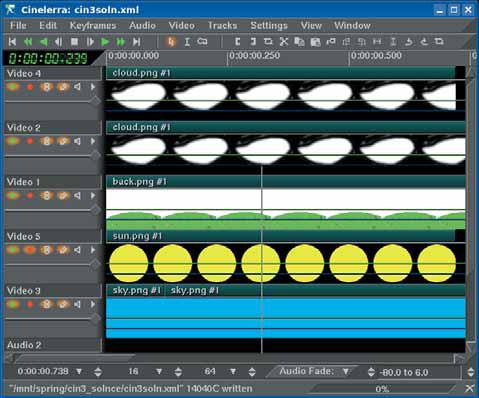
Task: Open the Keyframes menu
Action: point(93,26)
